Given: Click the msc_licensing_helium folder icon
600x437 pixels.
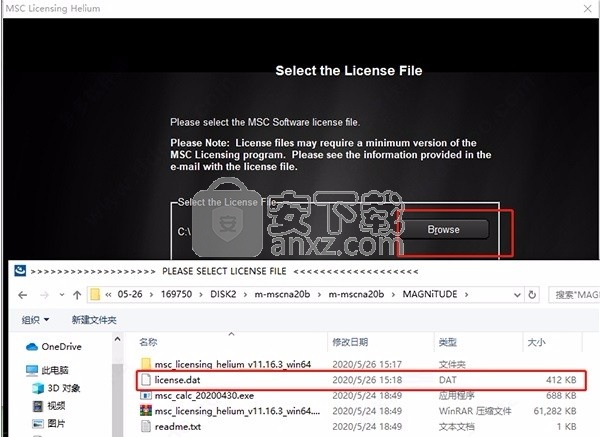Looking at the screenshot, I should [146, 364].
